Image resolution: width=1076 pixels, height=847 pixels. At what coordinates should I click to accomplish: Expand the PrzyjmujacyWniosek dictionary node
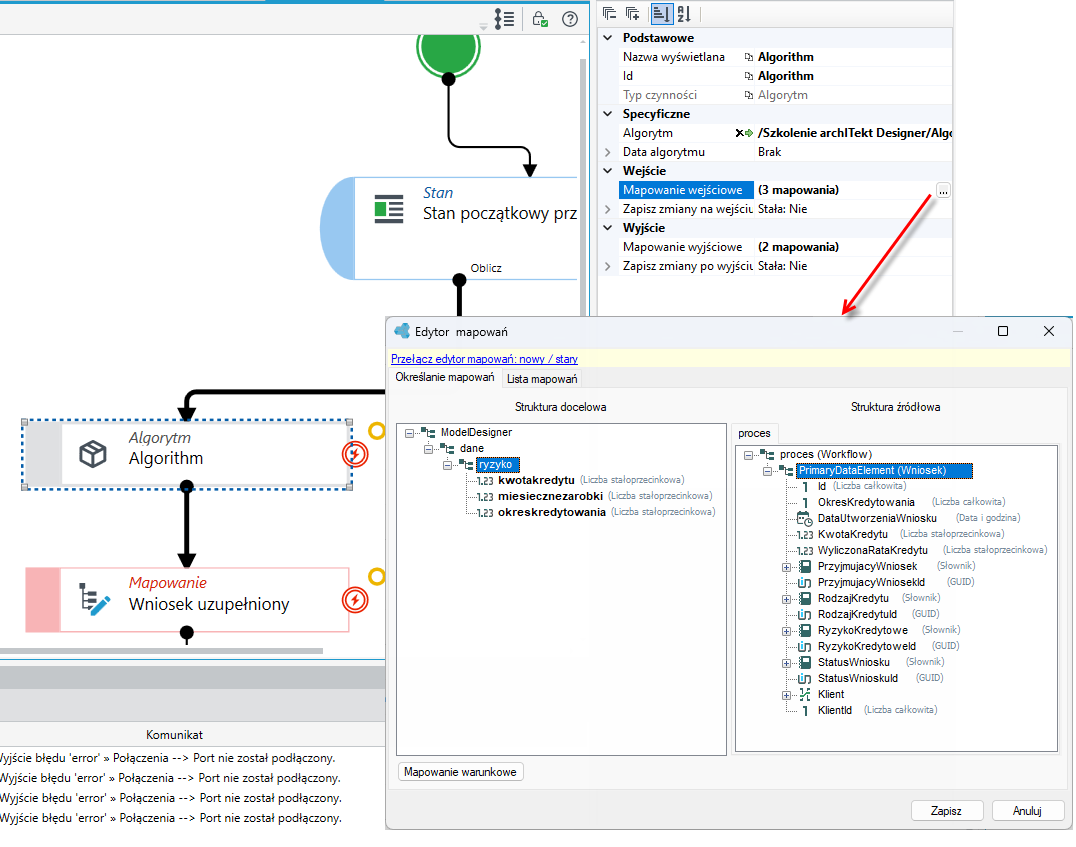[786, 567]
